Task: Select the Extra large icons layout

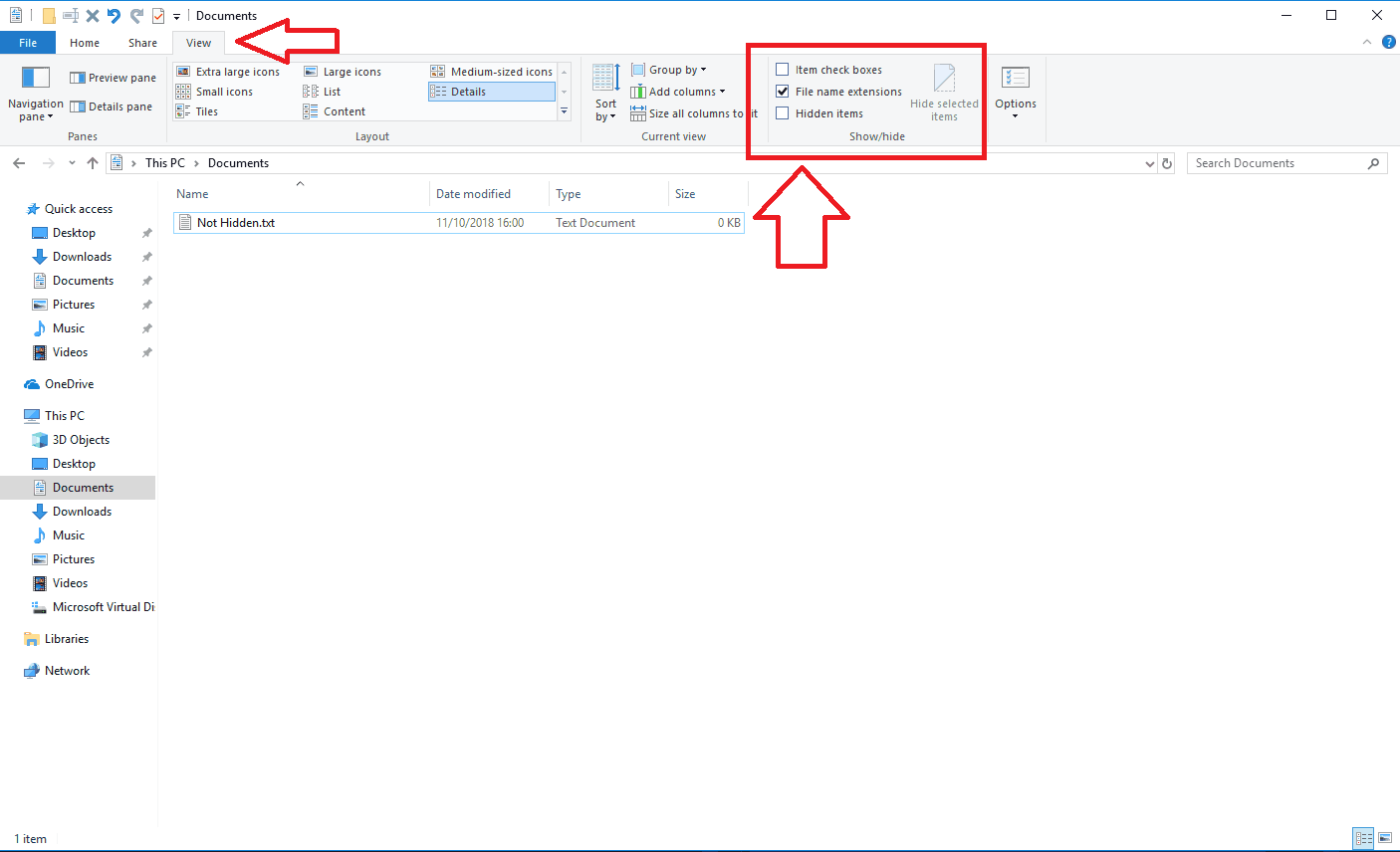Action: pos(230,71)
